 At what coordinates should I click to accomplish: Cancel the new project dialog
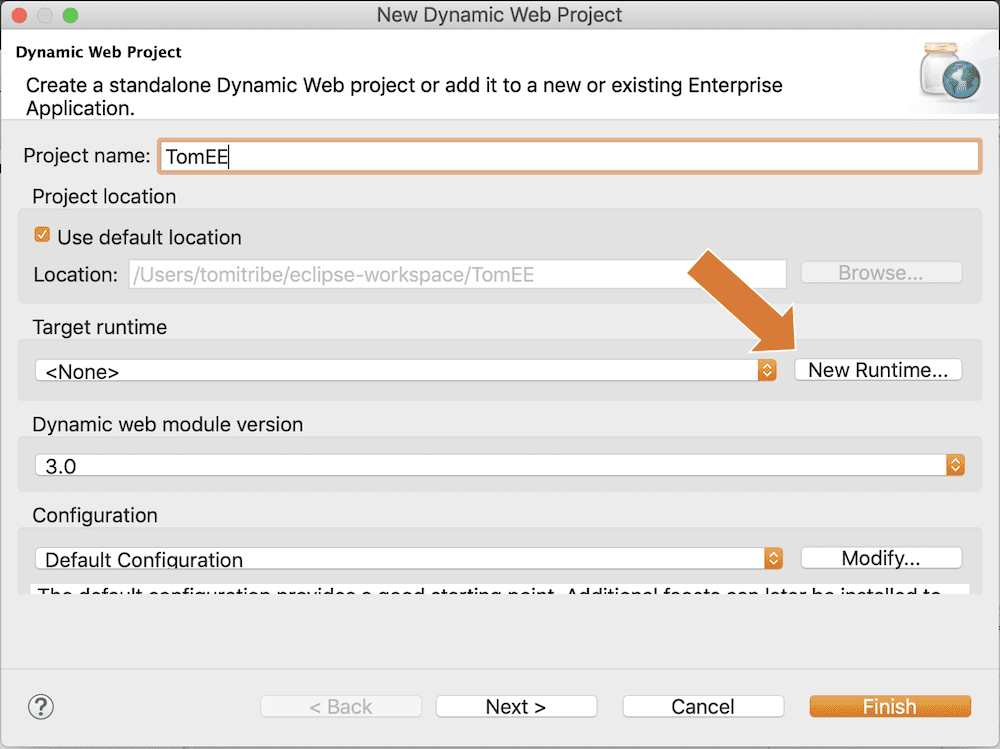pyautogui.click(x=703, y=706)
